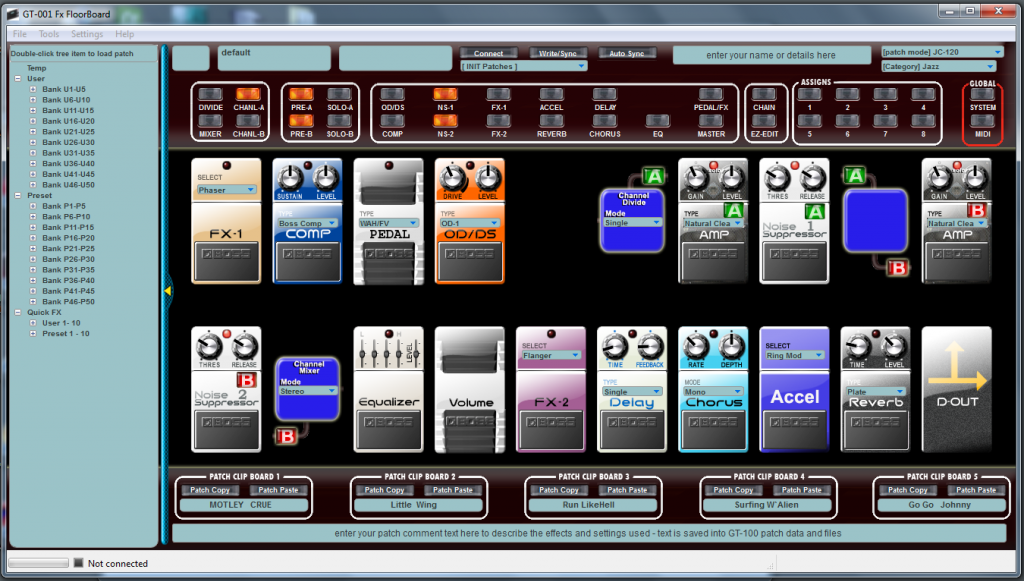Click the red B icon below Channel Mixer

[286, 436]
